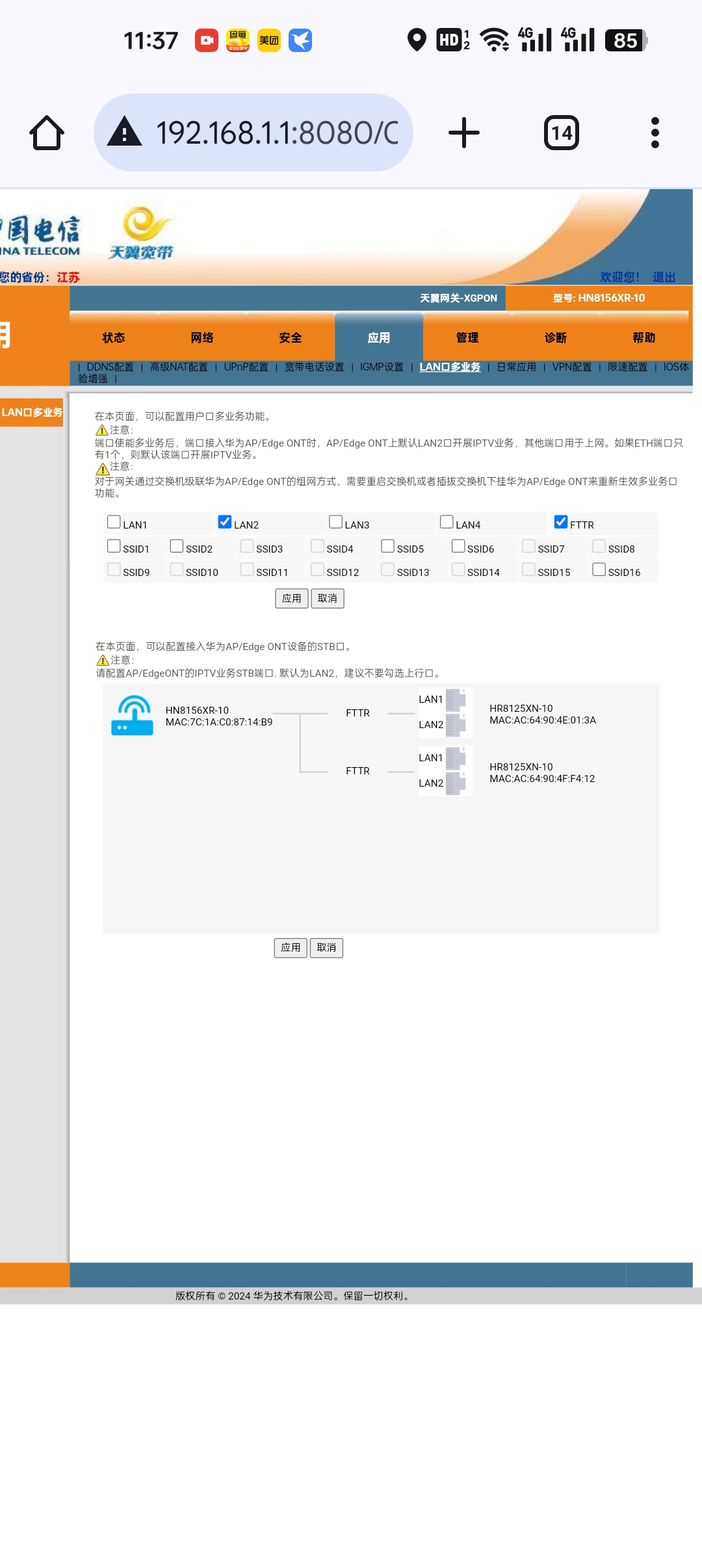Screen dimensions: 702x1568
Task: Click 取消 button under SSID checkboxes
Action: pyautogui.click(x=328, y=598)
